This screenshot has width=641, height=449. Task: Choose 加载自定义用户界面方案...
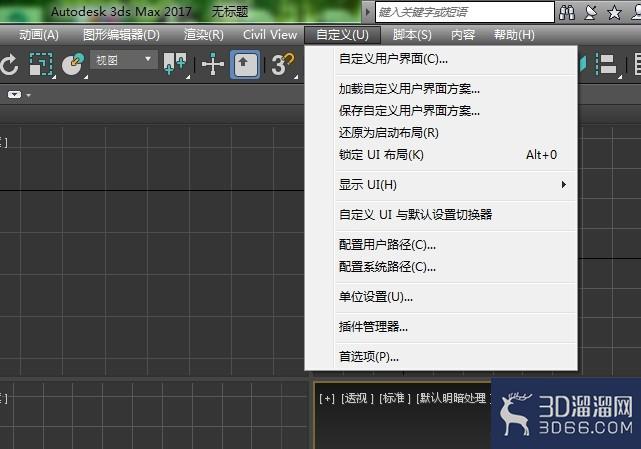pos(441,89)
